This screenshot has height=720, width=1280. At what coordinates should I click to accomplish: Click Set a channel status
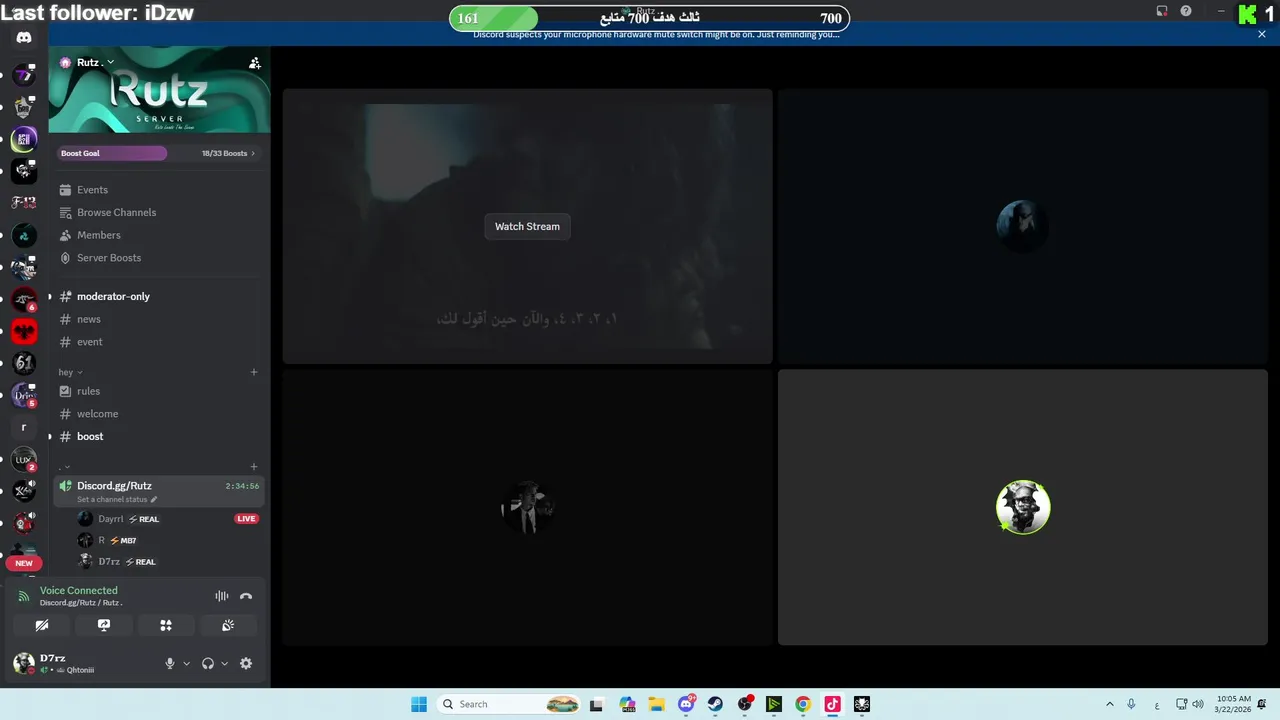[117, 499]
